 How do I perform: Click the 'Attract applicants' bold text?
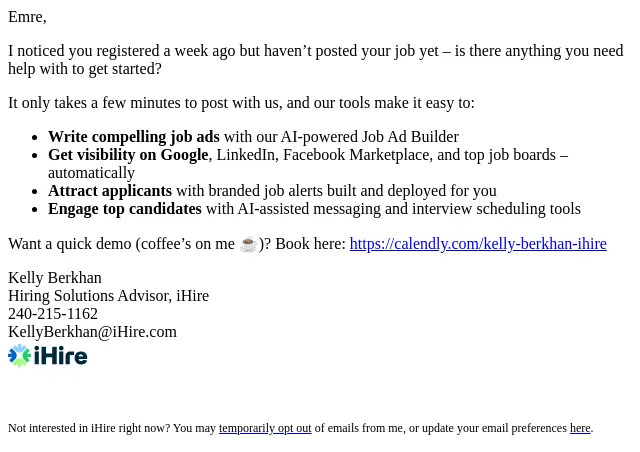click(110, 191)
